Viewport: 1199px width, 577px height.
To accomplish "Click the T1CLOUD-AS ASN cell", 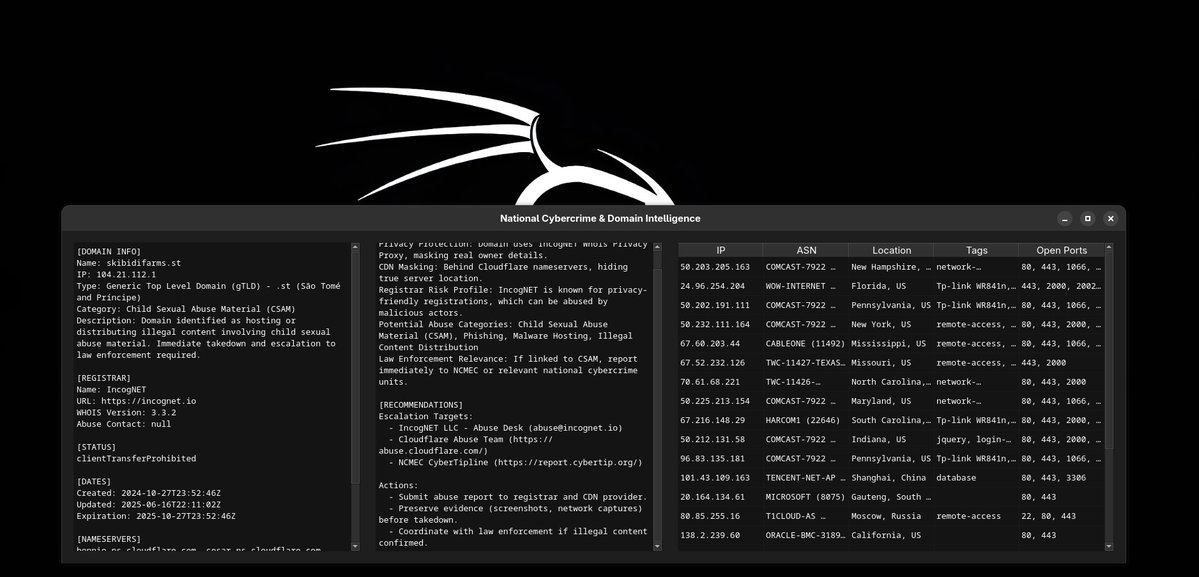I will point(806,516).
